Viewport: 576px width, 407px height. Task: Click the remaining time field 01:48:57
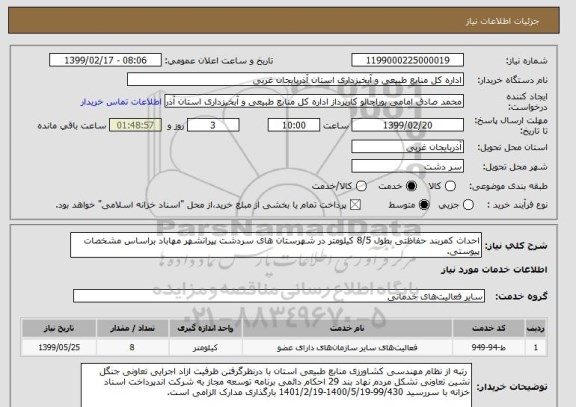[135, 125]
